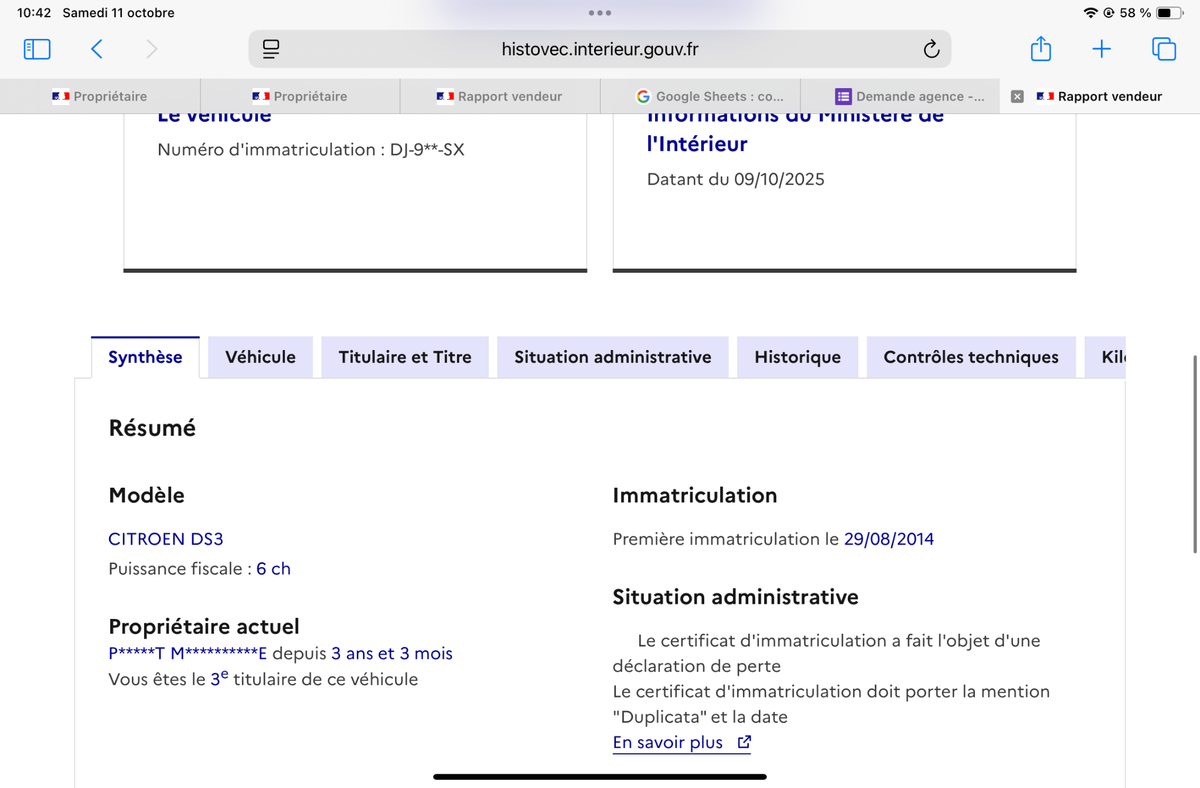The width and height of the screenshot is (1200, 788).
Task: Switch to the second Propriétaire browser tab
Action: [300, 97]
